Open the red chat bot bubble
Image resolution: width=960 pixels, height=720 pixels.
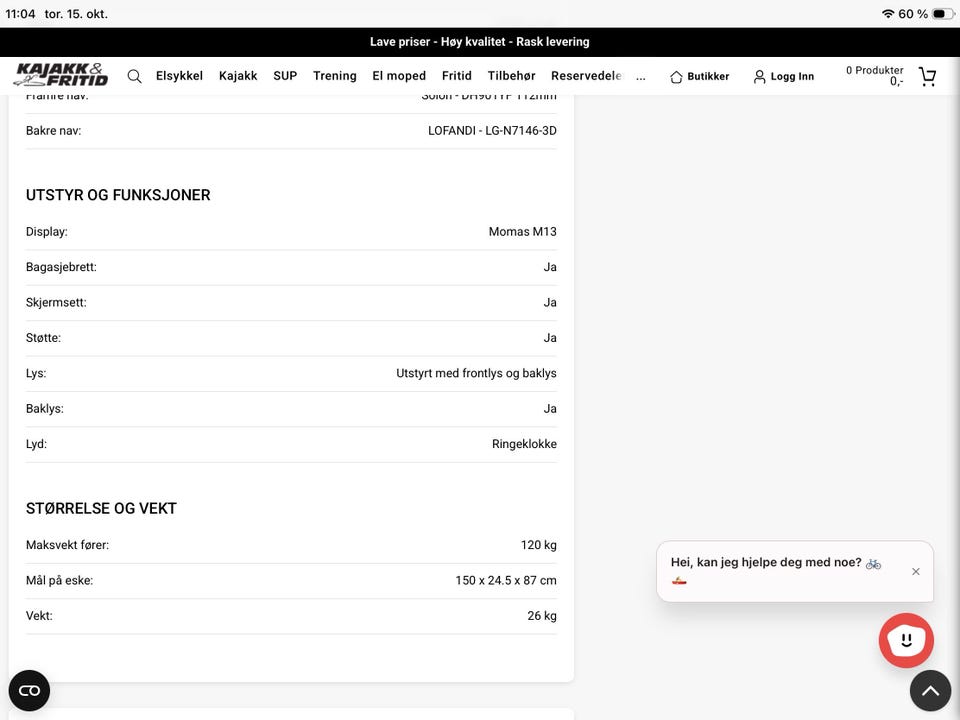tap(906, 640)
